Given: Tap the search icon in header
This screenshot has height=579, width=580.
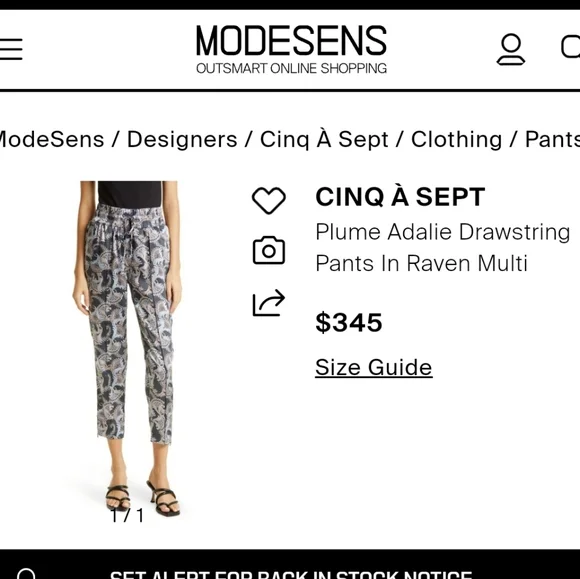Looking at the screenshot, I should (570, 47).
